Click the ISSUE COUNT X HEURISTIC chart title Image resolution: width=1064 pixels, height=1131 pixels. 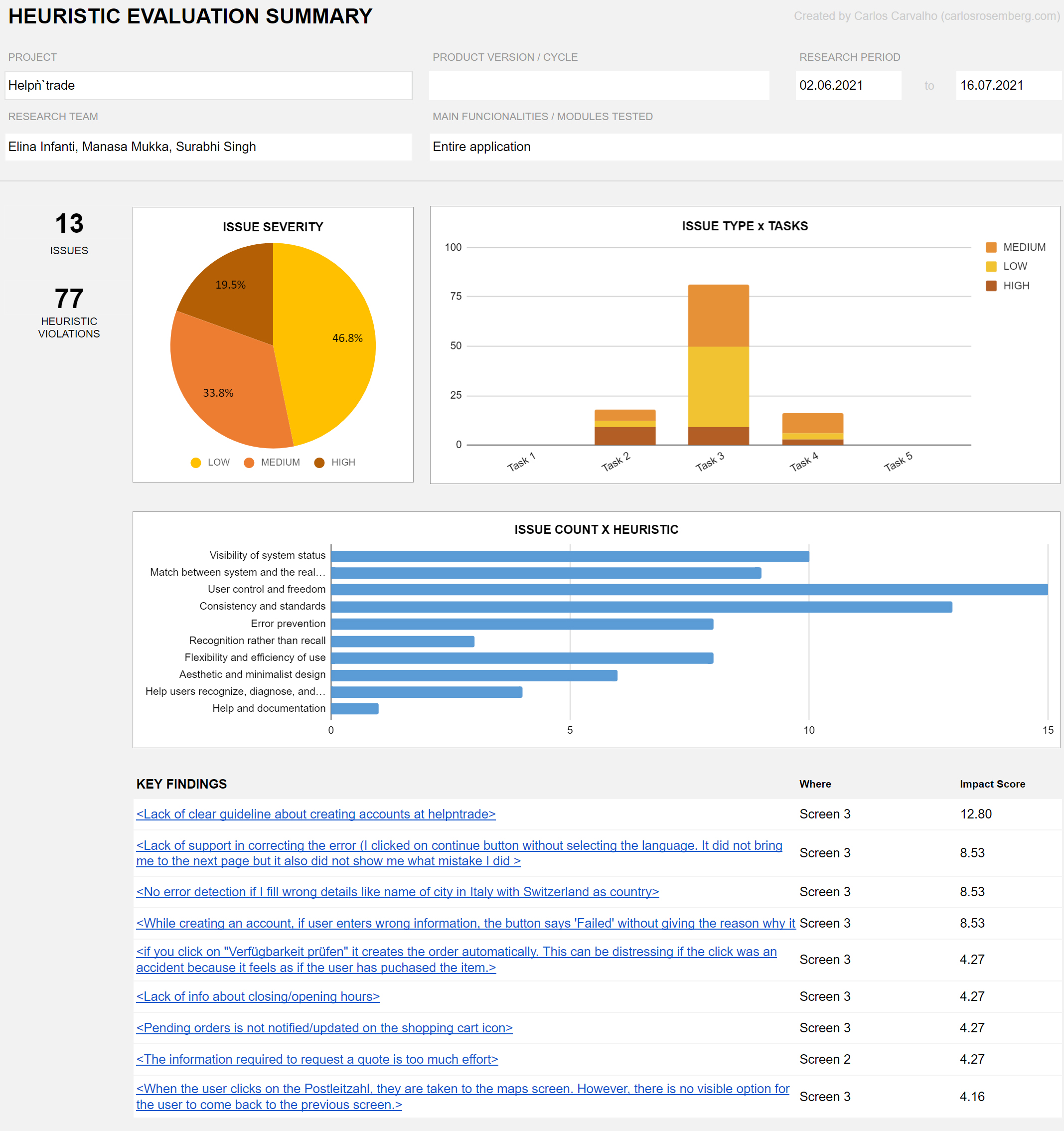596,530
